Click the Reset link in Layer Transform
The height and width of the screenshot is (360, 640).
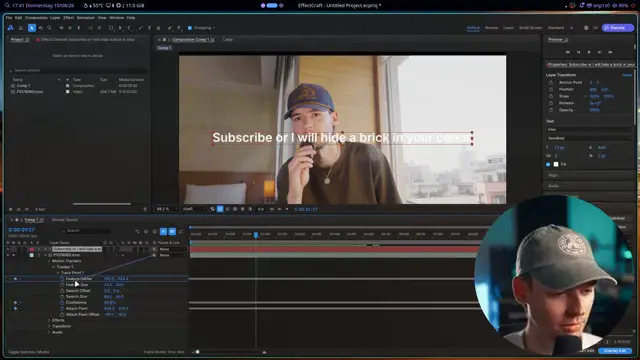click(627, 75)
